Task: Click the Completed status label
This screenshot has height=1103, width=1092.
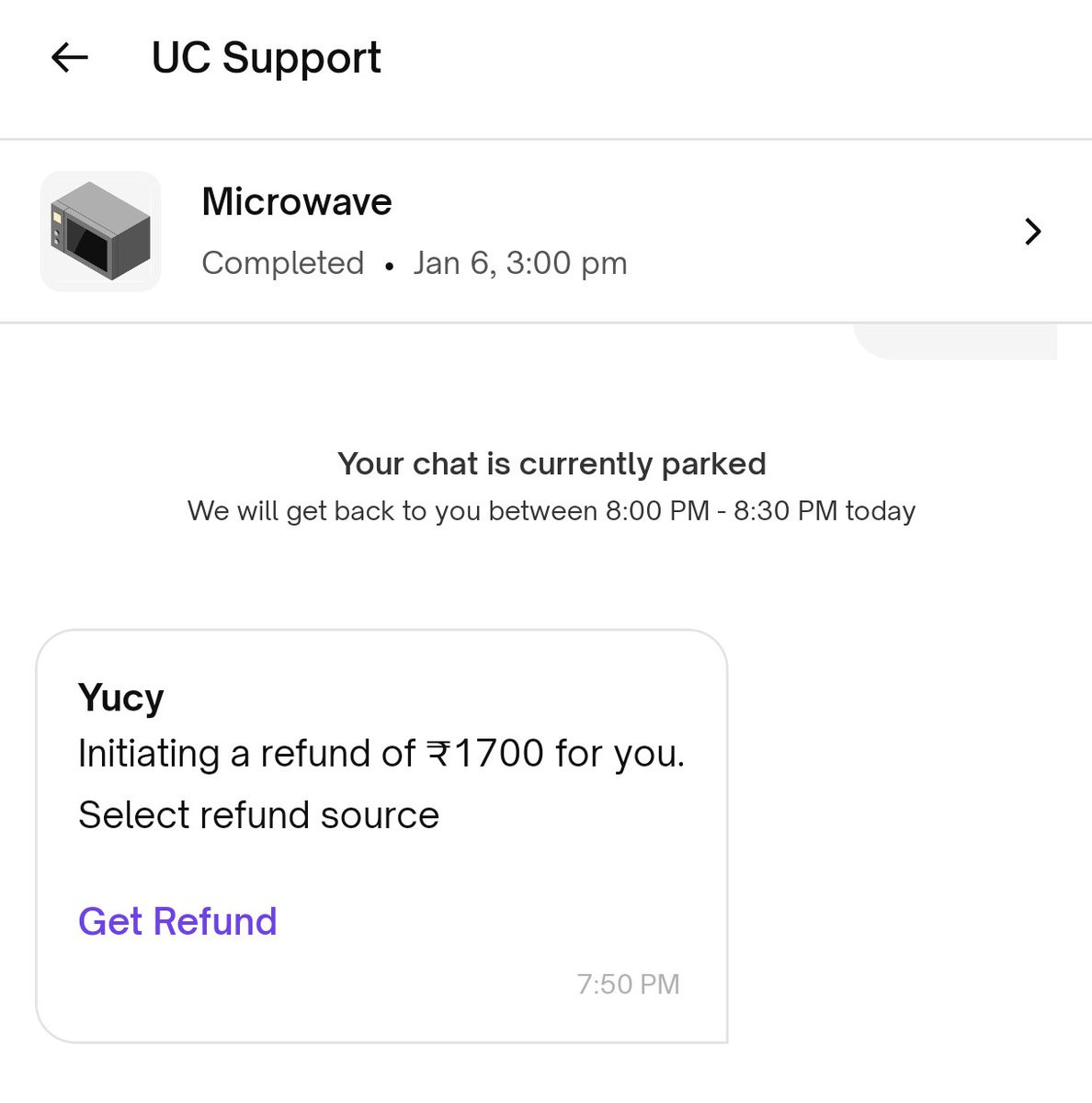Action: [282, 263]
